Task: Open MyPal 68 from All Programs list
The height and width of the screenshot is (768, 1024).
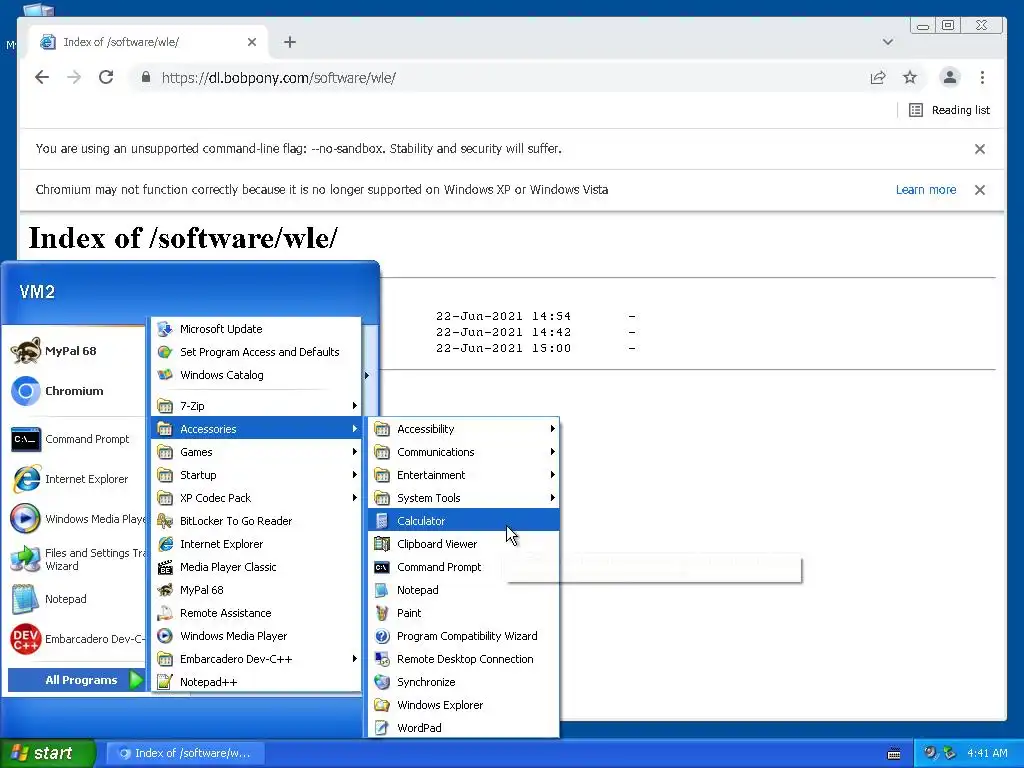Action: coord(256,590)
